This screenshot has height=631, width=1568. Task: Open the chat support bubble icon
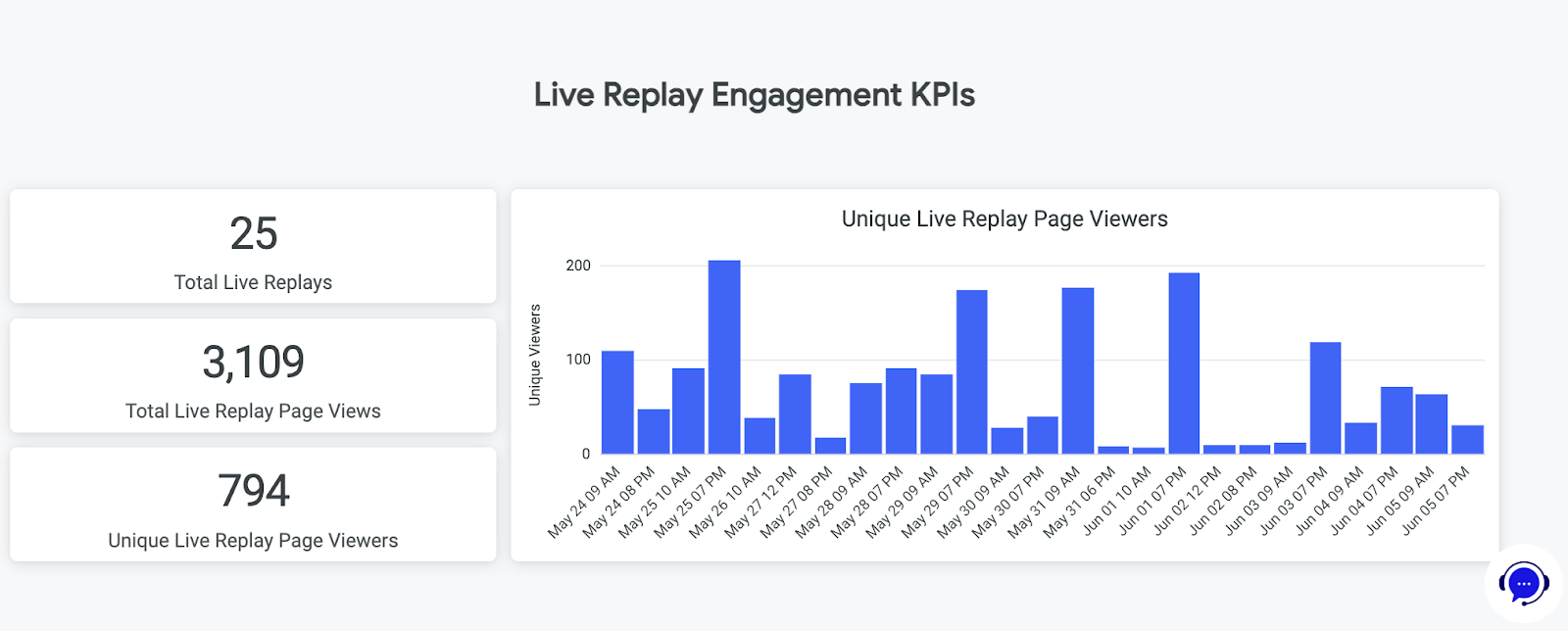coord(1523,584)
